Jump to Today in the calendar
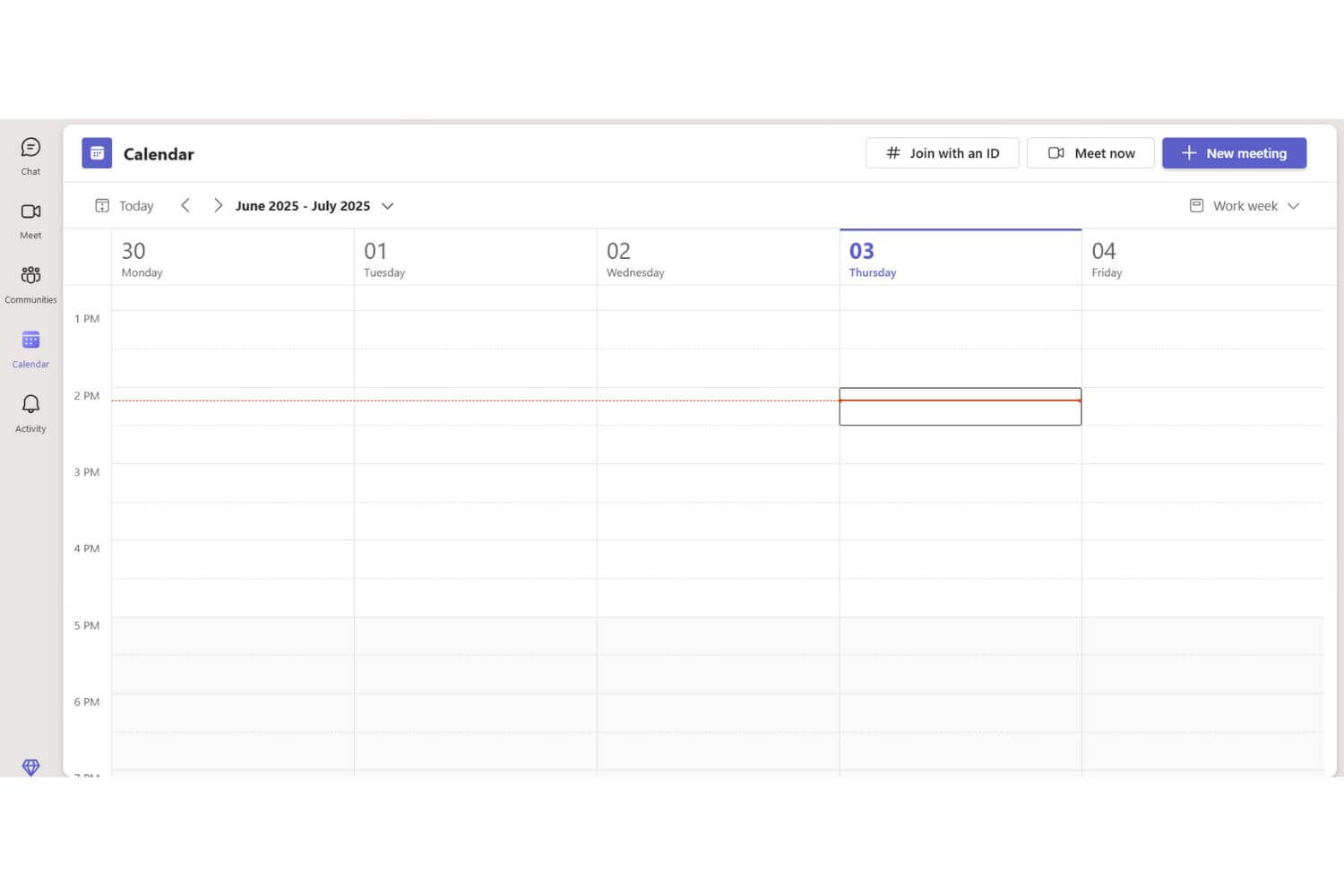 pyautogui.click(x=125, y=205)
